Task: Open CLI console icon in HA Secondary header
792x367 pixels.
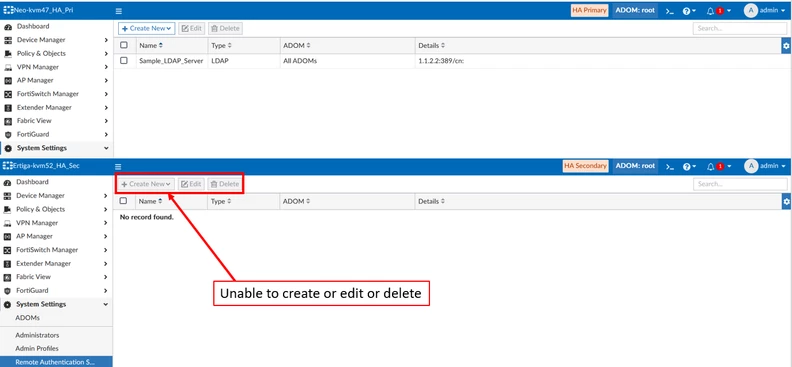Action: tap(669, 166)
